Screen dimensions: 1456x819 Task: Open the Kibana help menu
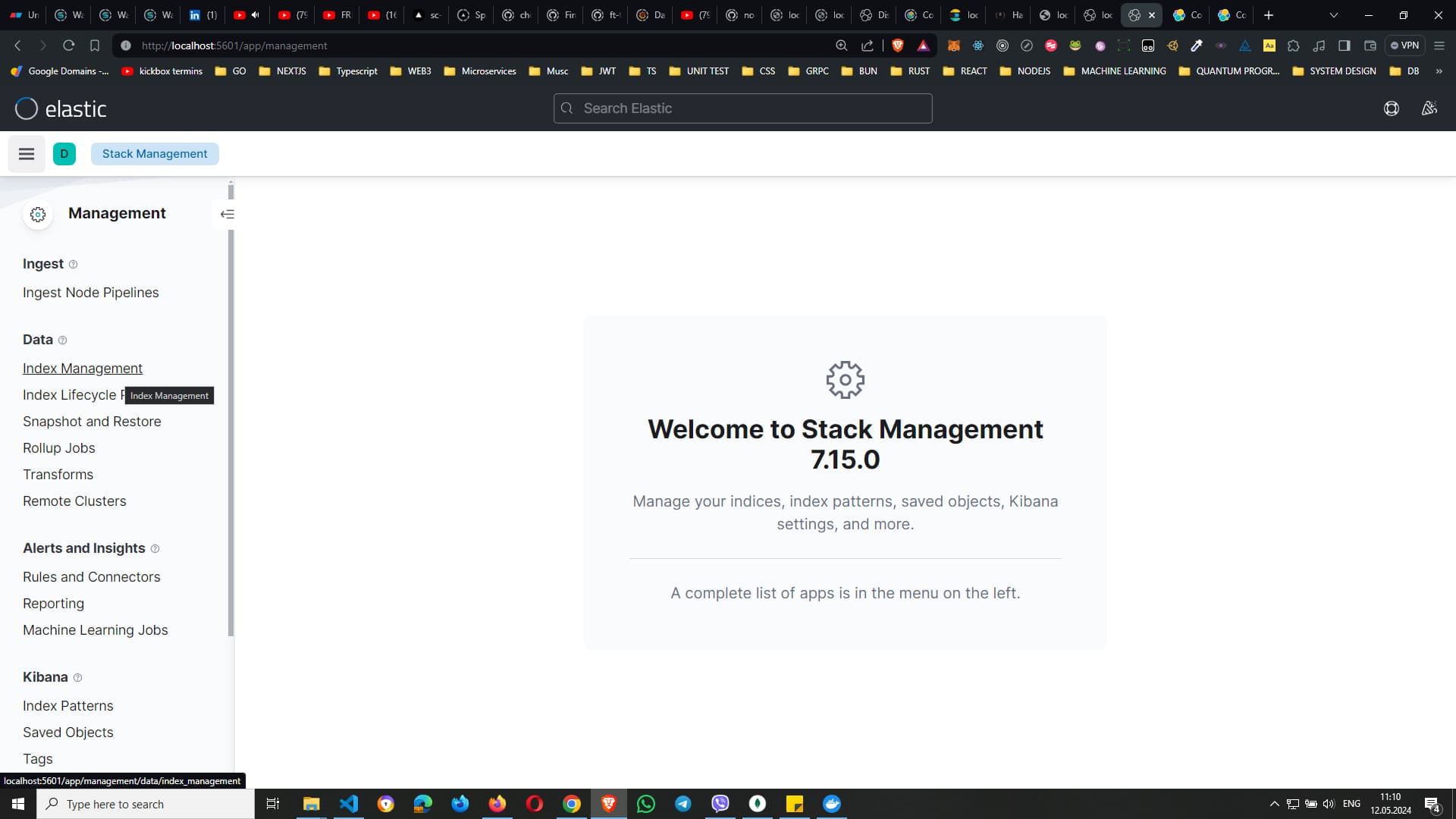[1392, 108]
